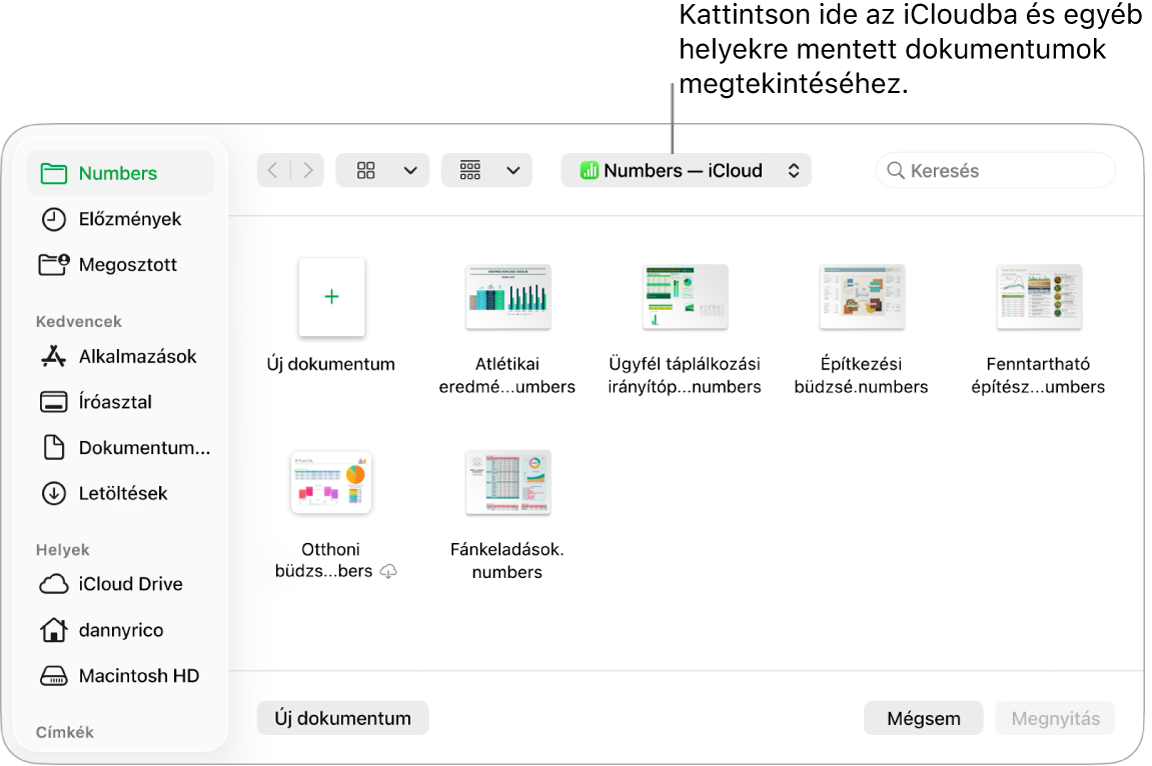The image size is (1152, 766).
Task: Go forward with the right chevron
Action: point(308,170)
